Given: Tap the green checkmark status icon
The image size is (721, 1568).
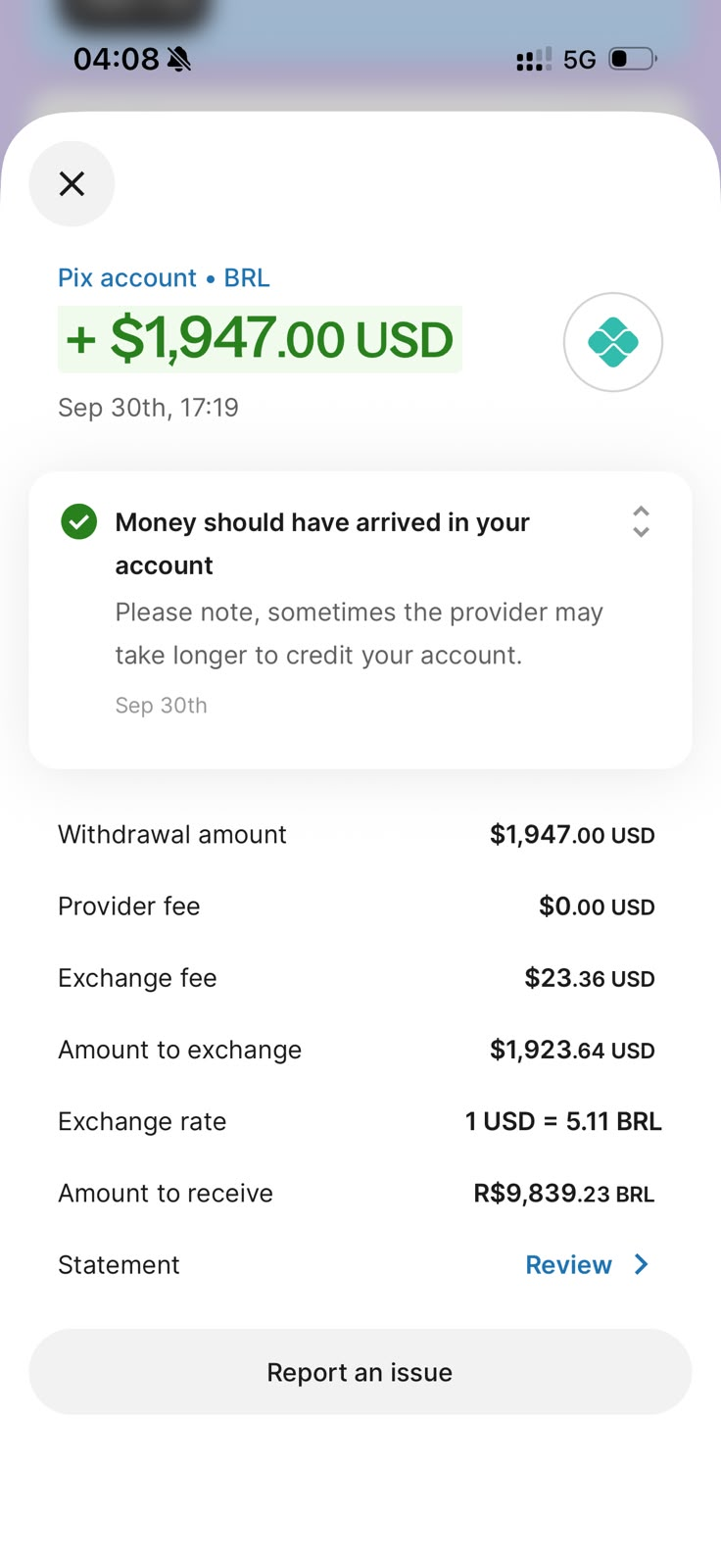Looking at the screenshot, I should click(x=79, y=521).
